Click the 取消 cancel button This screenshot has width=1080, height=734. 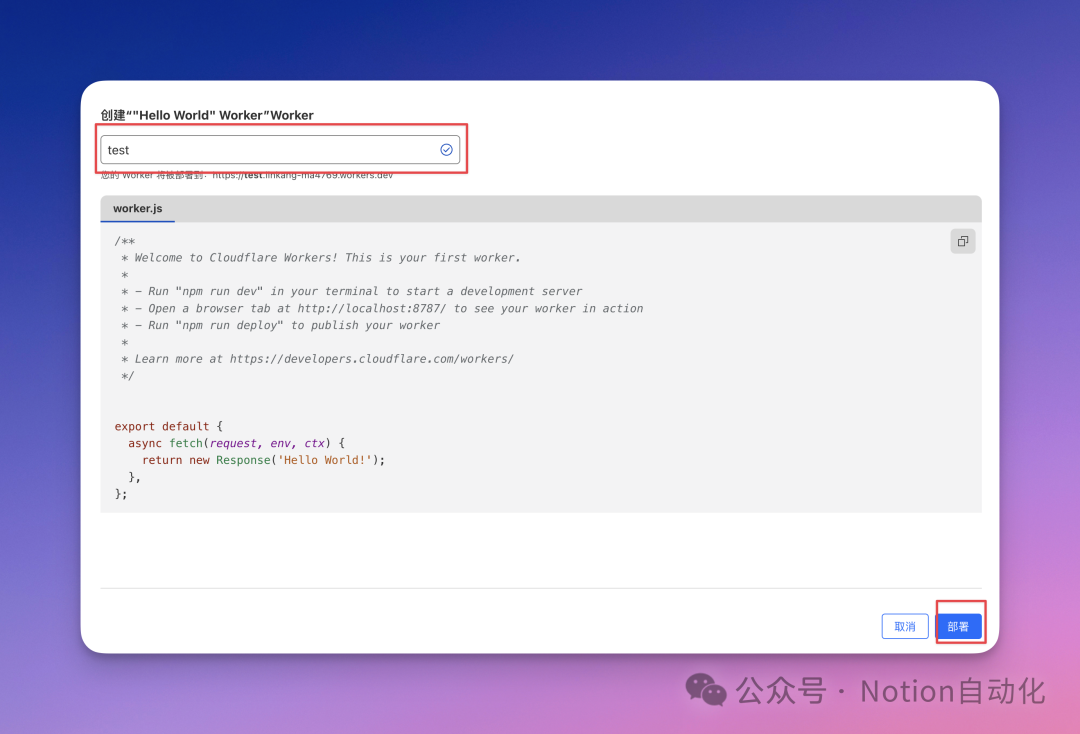pyautogui.click(x=905, y=626)
